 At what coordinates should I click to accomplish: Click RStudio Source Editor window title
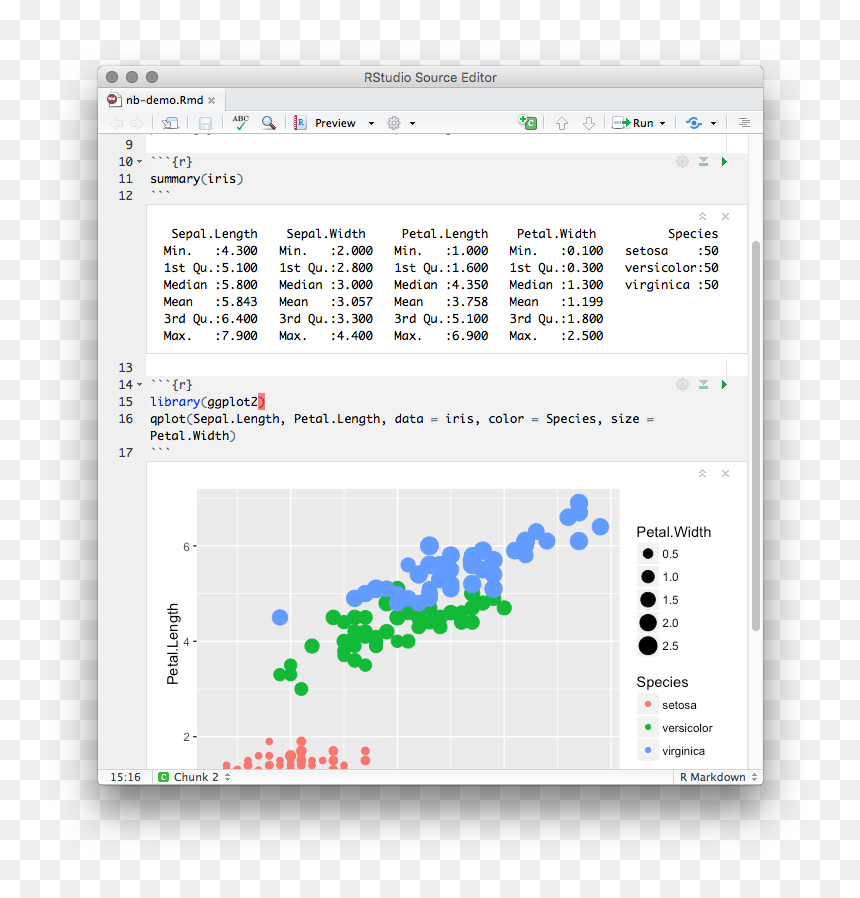[431, 77]
